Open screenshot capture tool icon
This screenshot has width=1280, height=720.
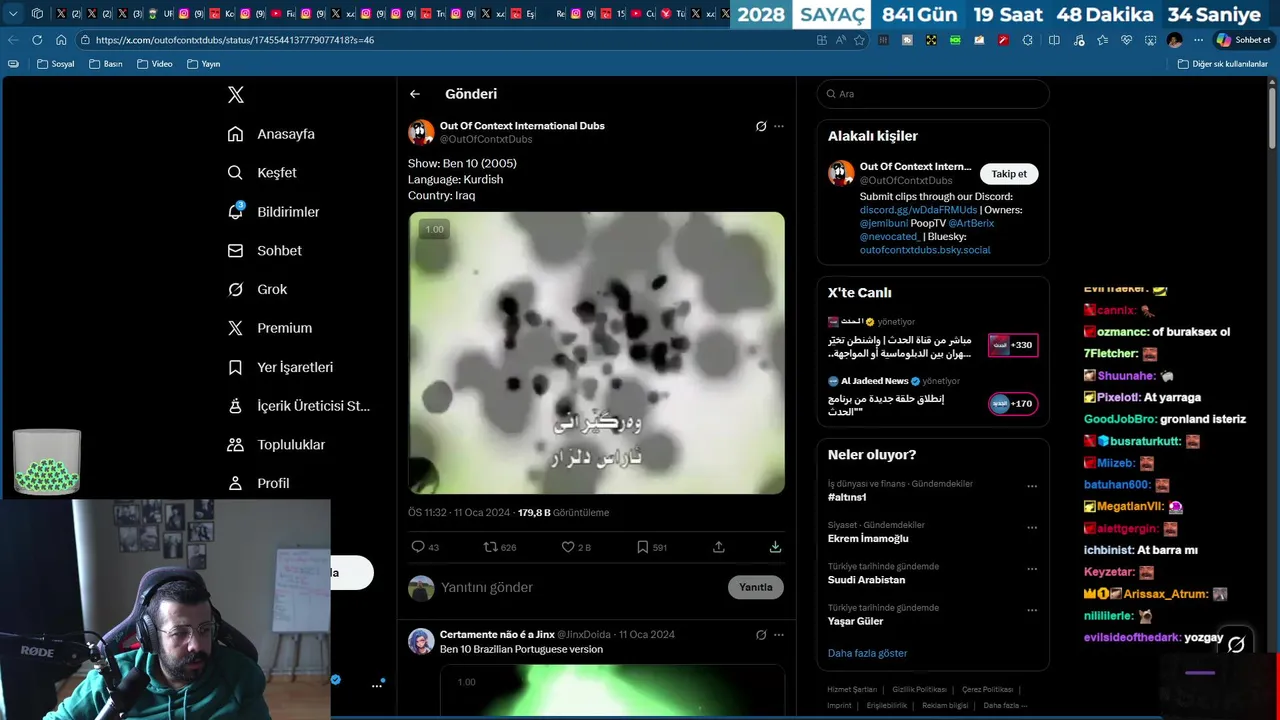pos(1150,40)
